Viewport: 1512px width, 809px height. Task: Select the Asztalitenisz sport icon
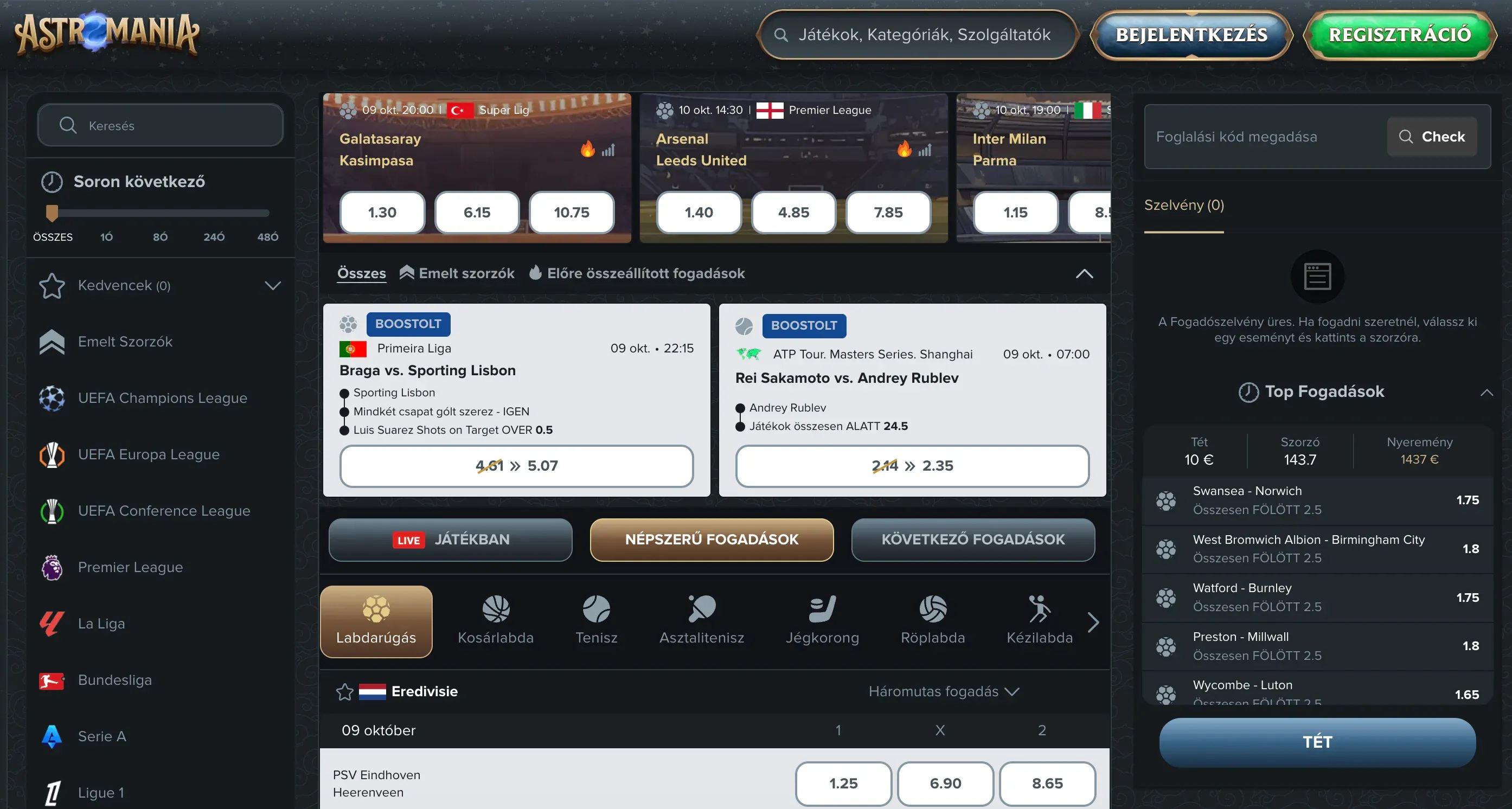701,608
